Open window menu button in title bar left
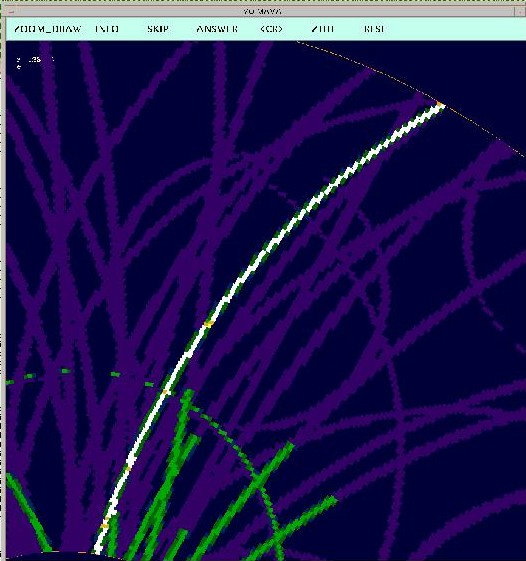The image size is (526, 561). tap(11, 11)
